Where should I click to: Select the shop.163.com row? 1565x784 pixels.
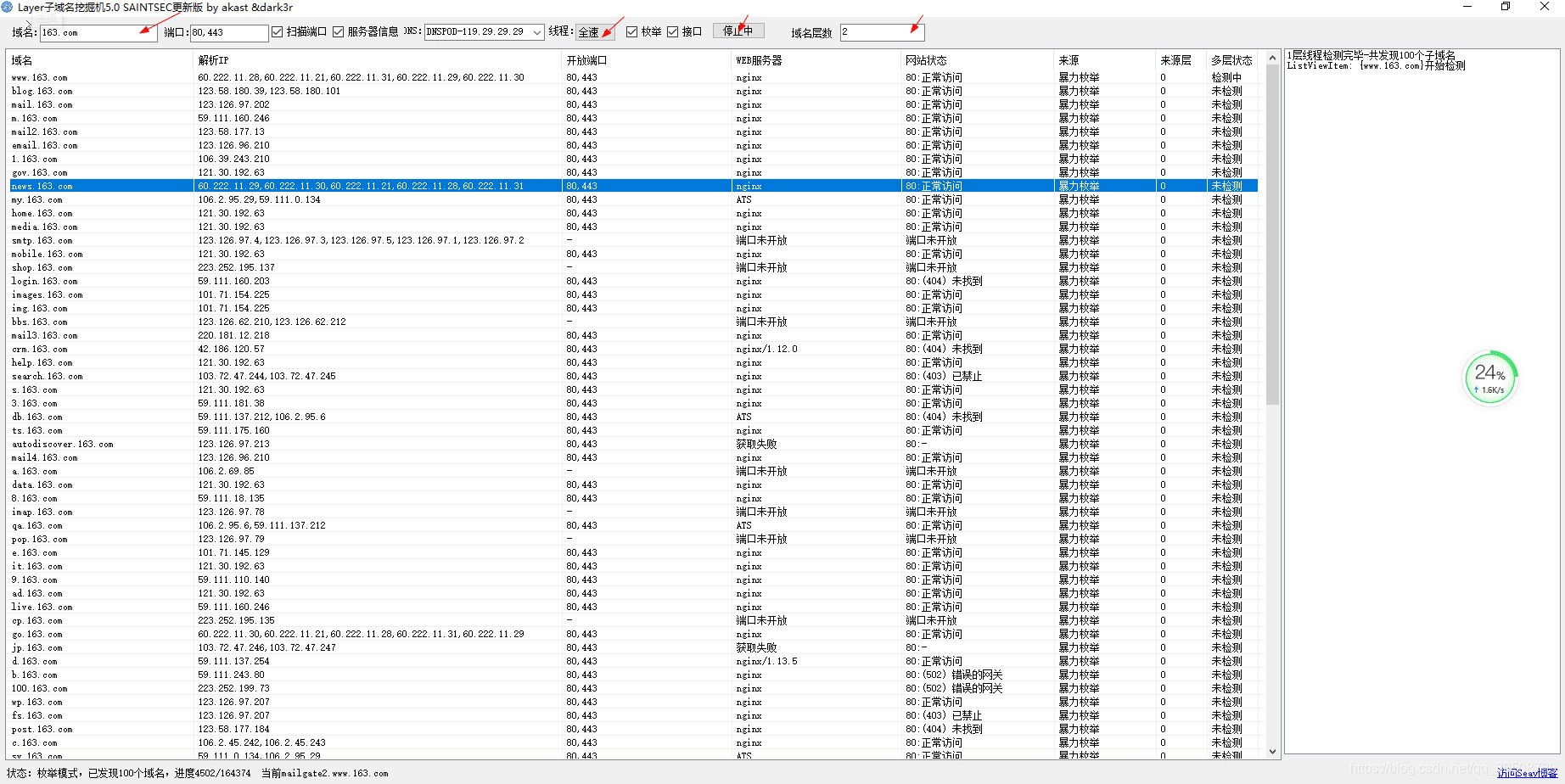coord(633,267)
